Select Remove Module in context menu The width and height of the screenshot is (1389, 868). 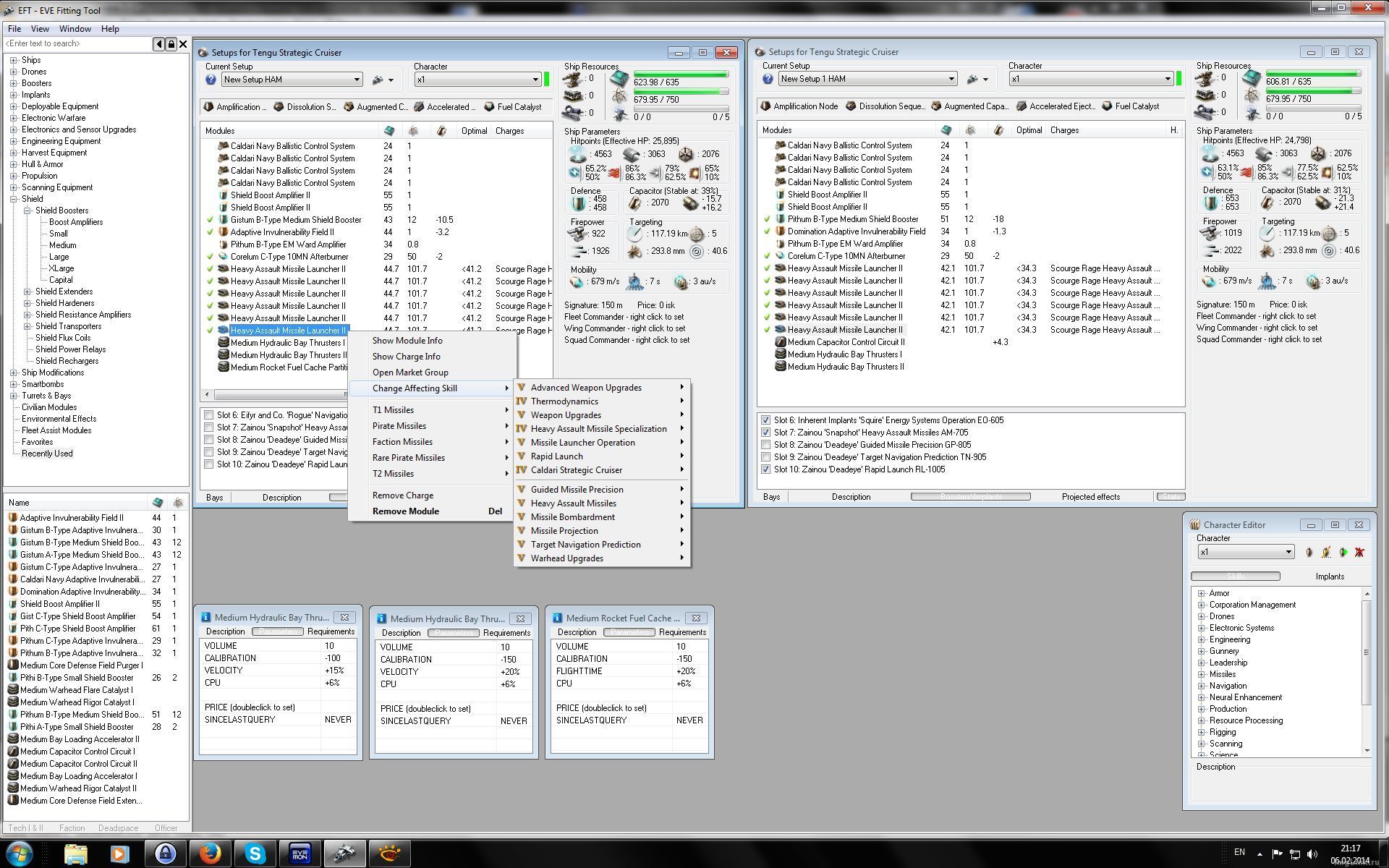point(433,511)
